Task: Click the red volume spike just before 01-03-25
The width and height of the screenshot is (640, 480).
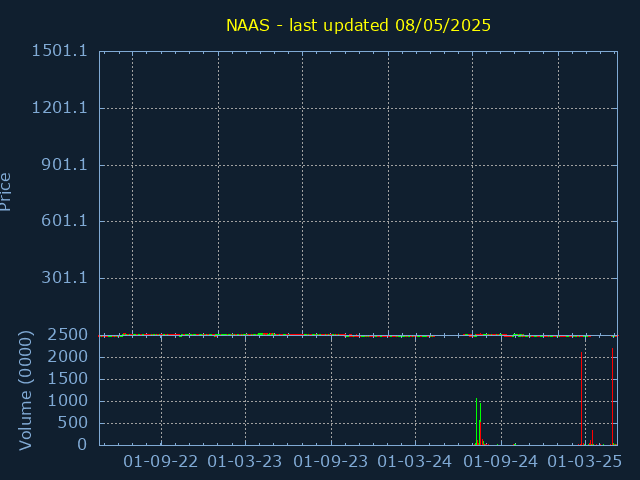Action: [582, 398]
